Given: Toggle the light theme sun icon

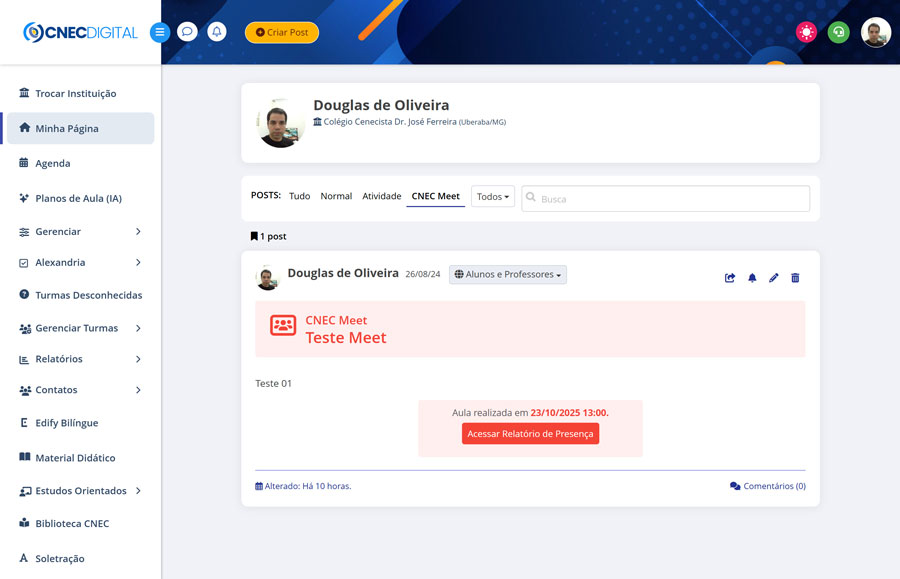Looking at the screenshot, I should coord(806,32).
